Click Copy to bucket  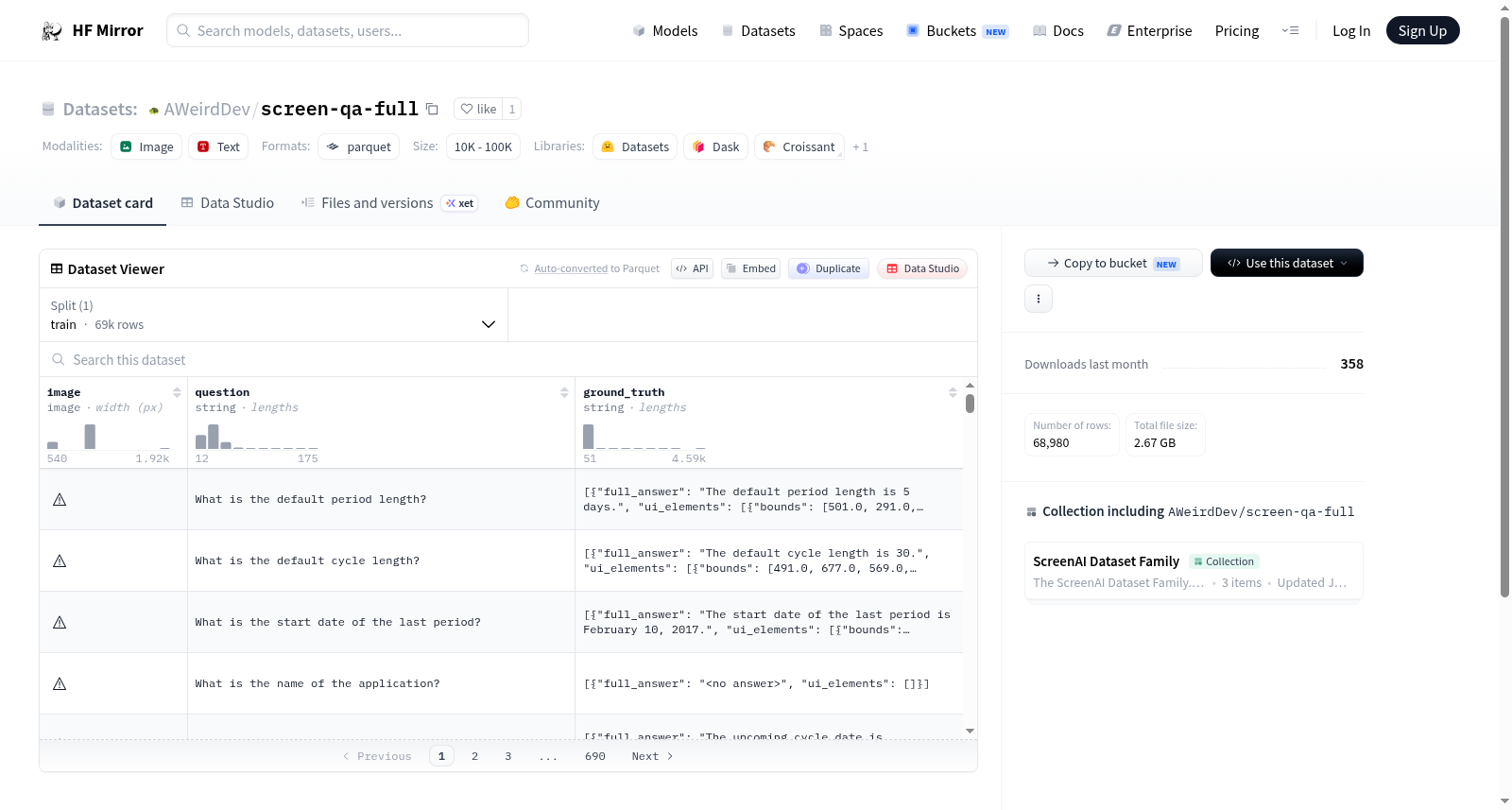[1113, 263]
